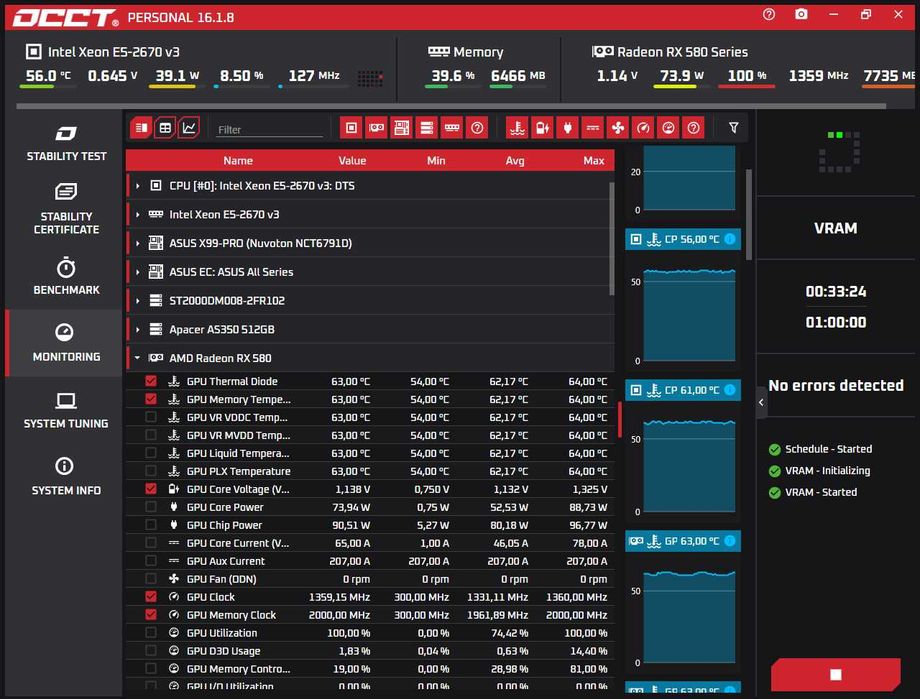Uncheck GPU Memory Temperature checkbox
This screenshot has height=699, width=920.
click(x=151, y=399)
